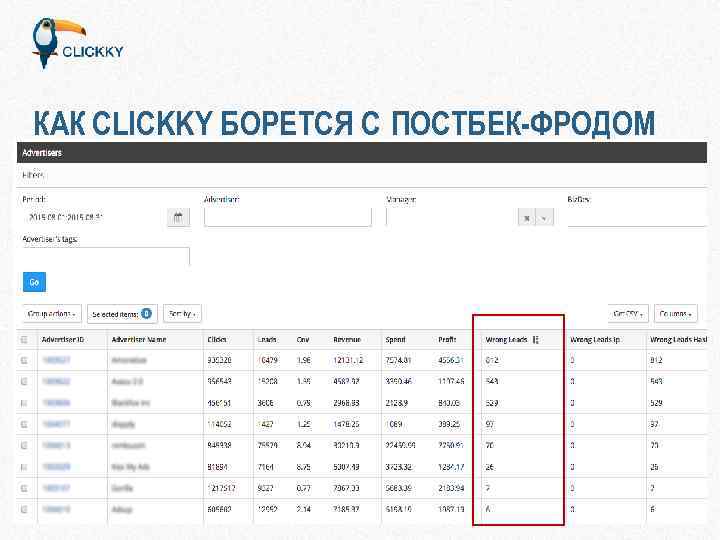The width and height of the screenshot is (720, 540).
Task: Click the Selected items counter button
Action: coord(122,314)
